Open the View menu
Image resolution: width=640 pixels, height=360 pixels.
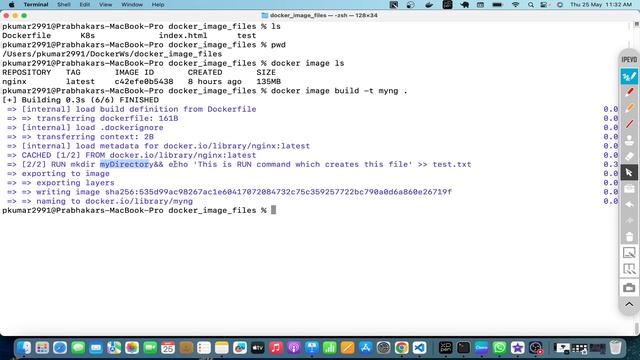pyautogui.click(x=105, y=4)
